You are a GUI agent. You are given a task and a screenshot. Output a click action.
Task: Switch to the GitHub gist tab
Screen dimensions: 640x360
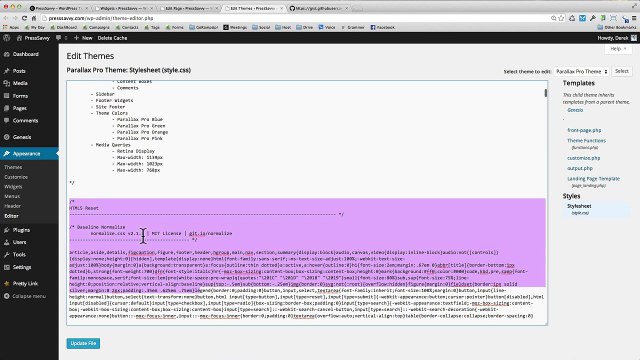(318, 8)
